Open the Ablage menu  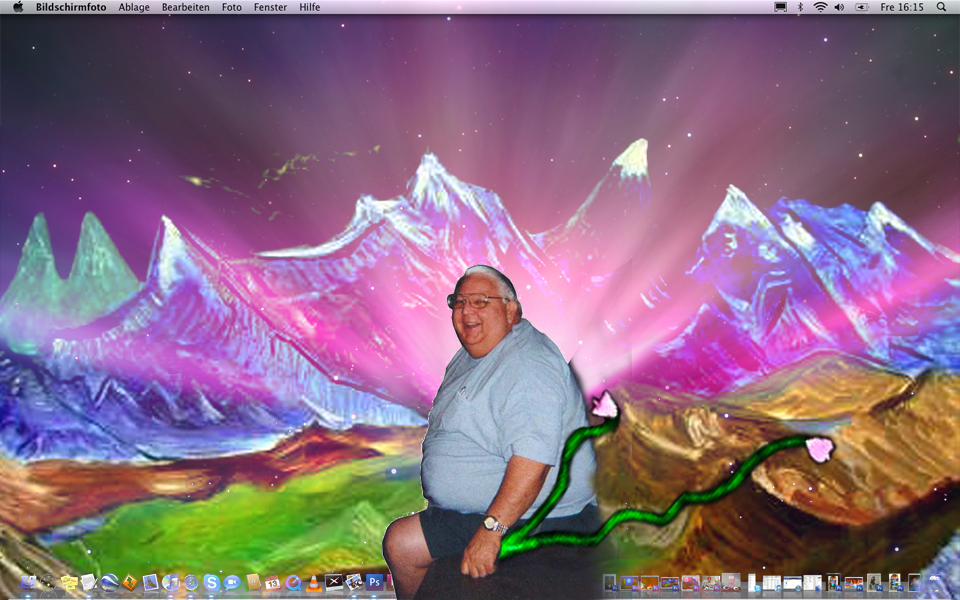(x=134, y=7)
